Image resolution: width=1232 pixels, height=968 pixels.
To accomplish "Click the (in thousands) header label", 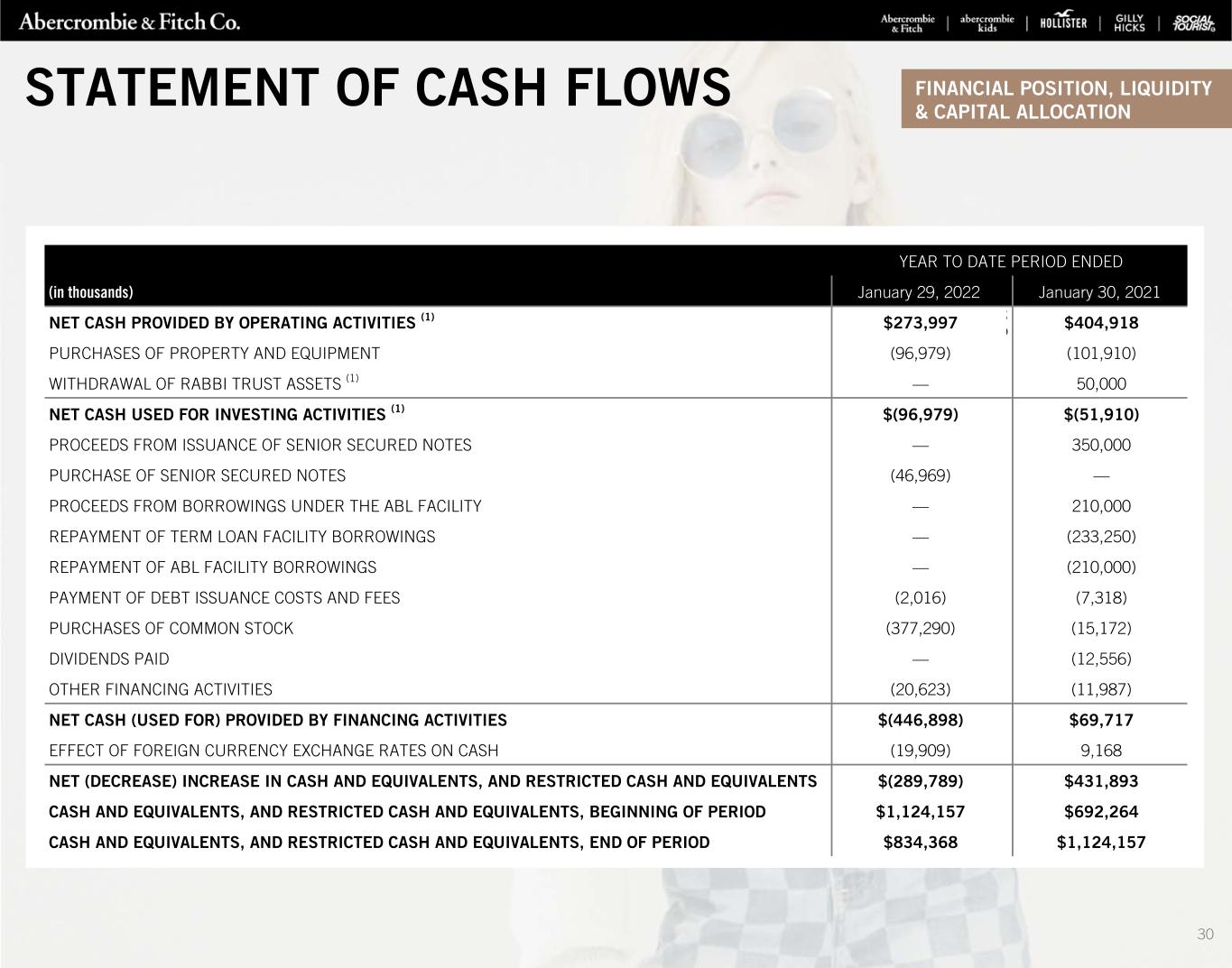I will tap(91, 292).
